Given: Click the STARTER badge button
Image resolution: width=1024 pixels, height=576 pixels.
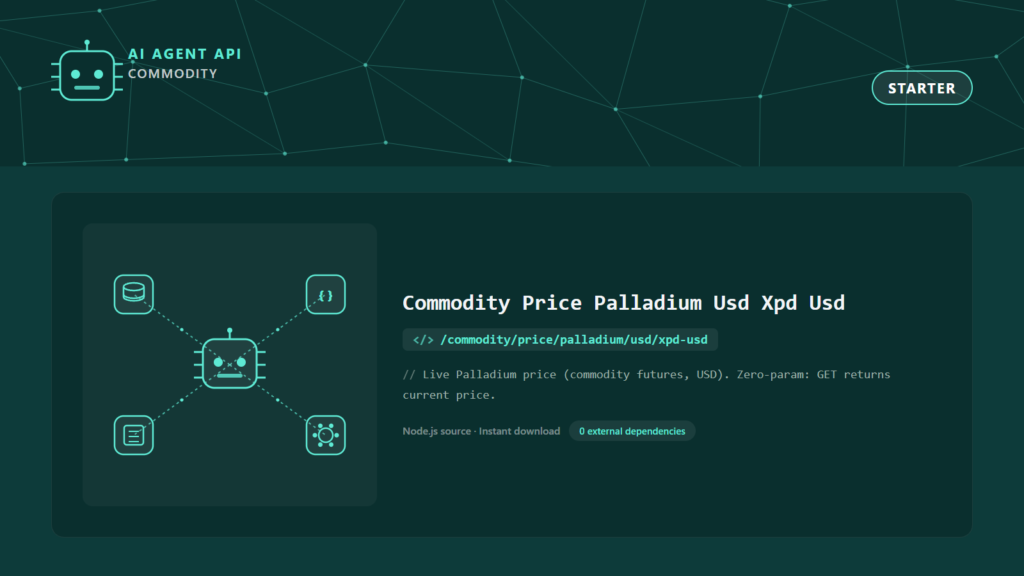Looking at the screenshot, I should 921,88.
